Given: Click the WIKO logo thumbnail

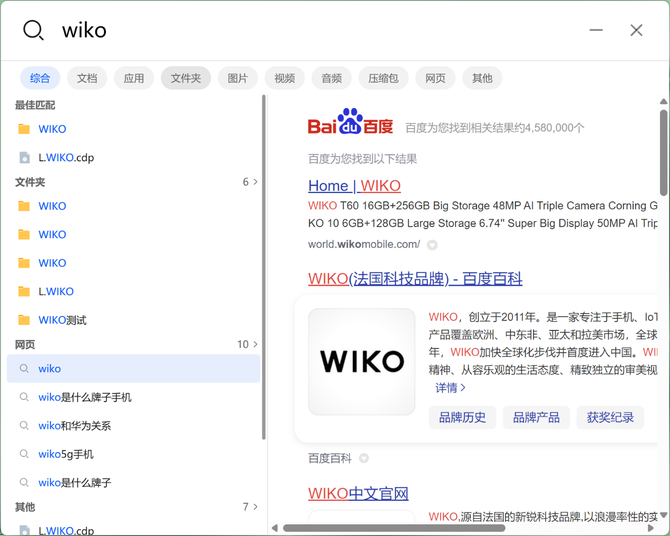Looking at the screenshot, I should click(x=361, y=362).
